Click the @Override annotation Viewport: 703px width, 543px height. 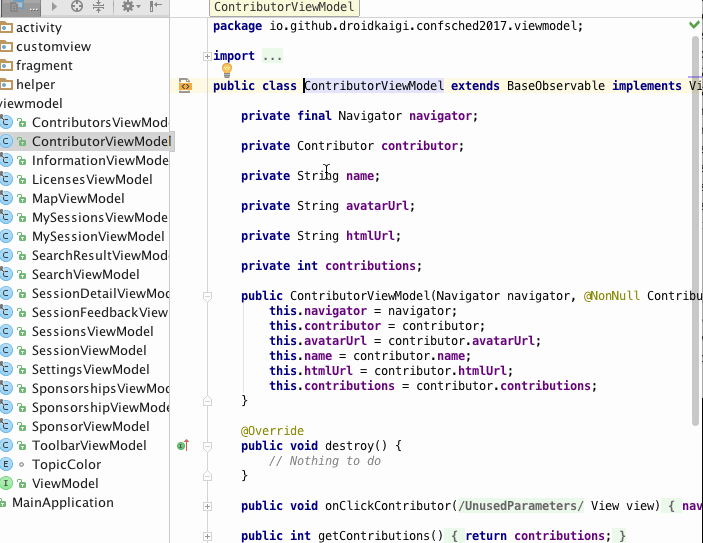[272, 431]
